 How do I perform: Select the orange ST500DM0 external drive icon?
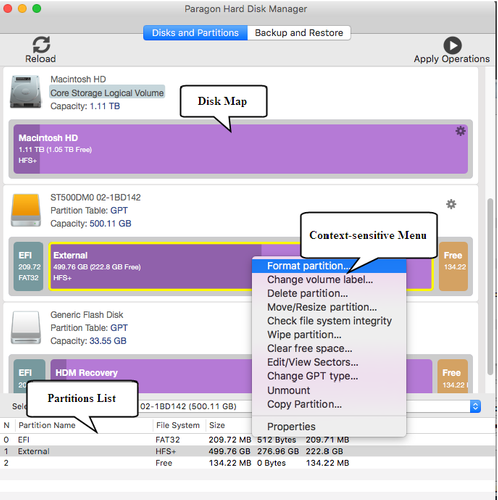point(26,211)
